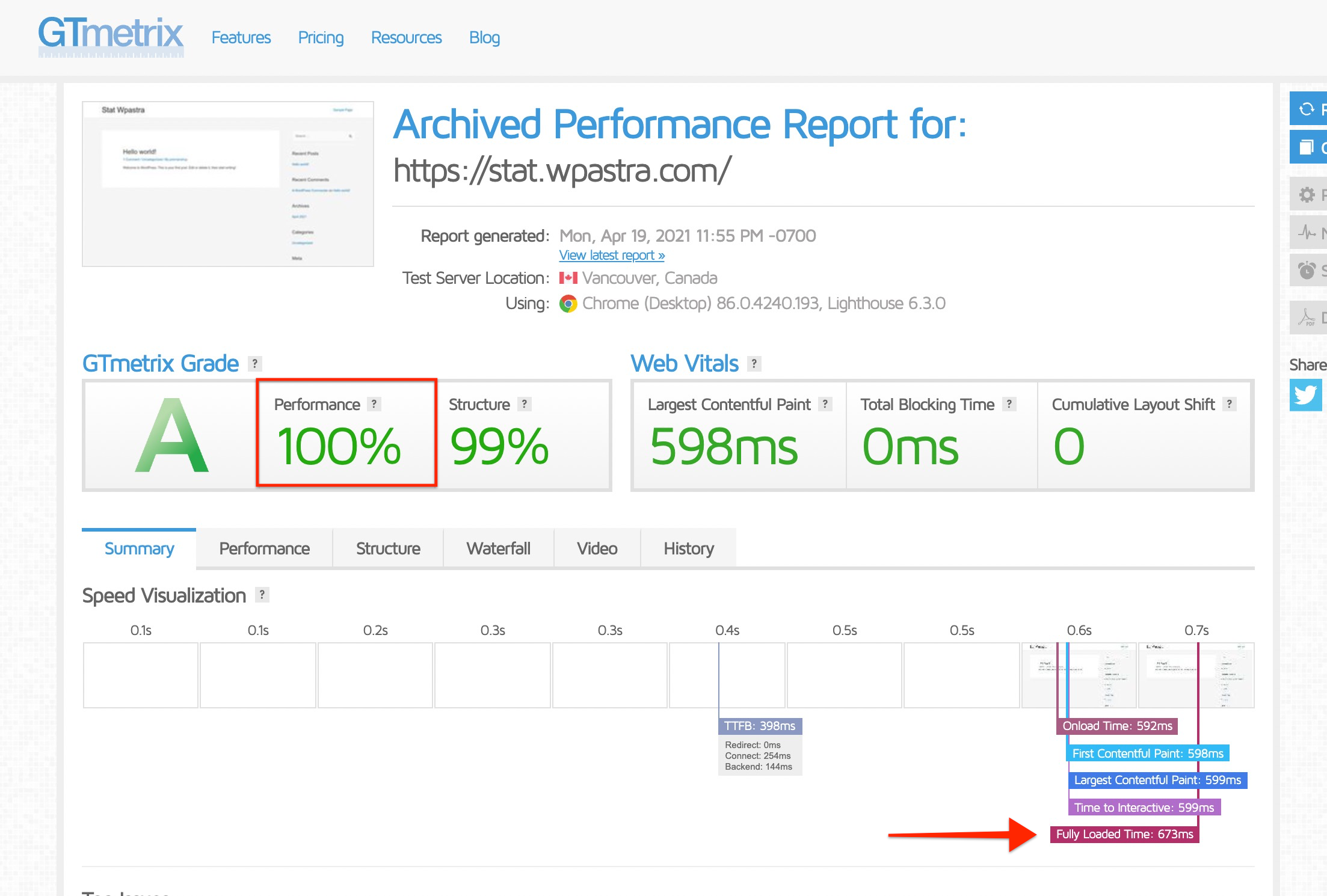The width and height of the screenshot is (1327, 896).
Task: Click the TTFB 398ms marker
Action: click(760, 726)
